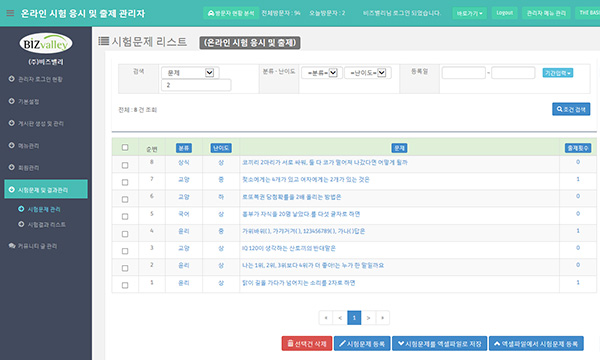This screenshot has height=360, width=600.
Task: Go to first page pagination arrow
Action: 326,318
